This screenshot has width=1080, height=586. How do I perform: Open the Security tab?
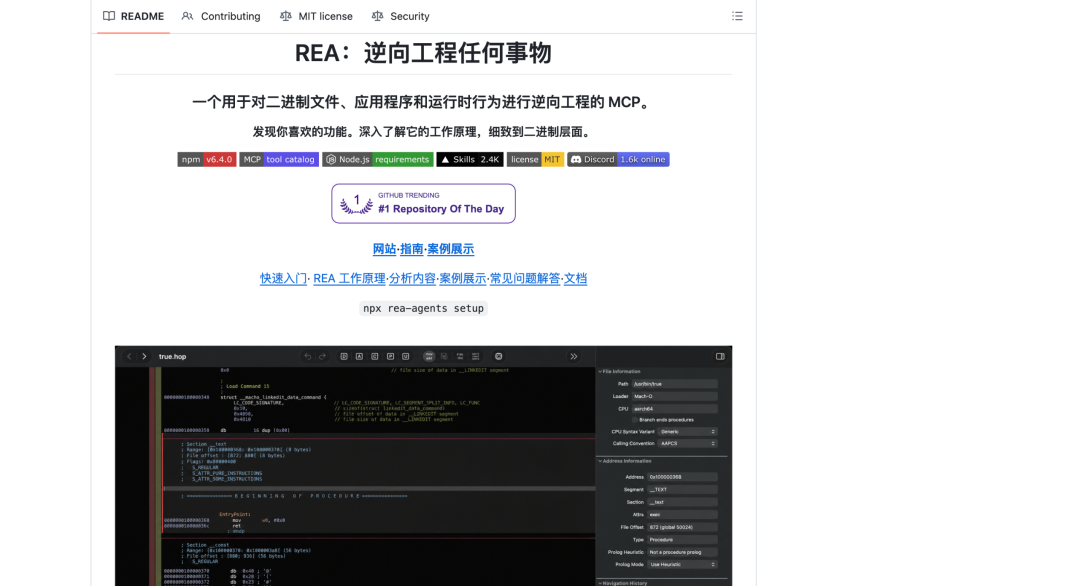coord(400,16)
